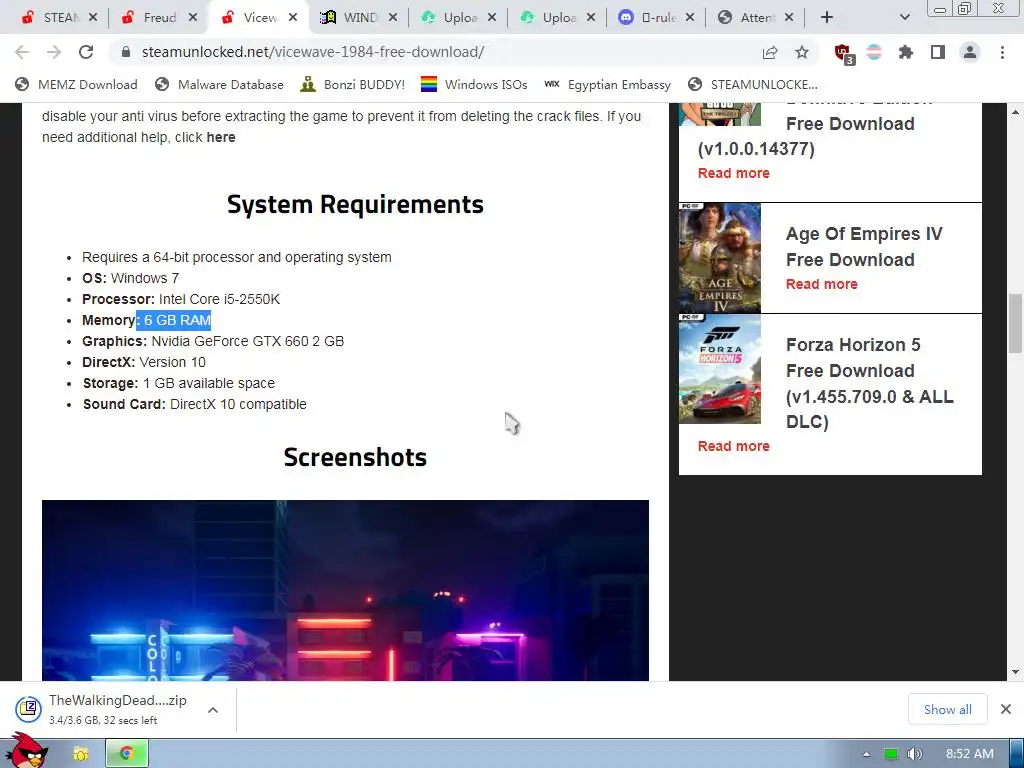Image resolution: width=1024 pixels, height=768 pixels.
Task: Expand the tab search chevron
Action: [x=904, y=18]
